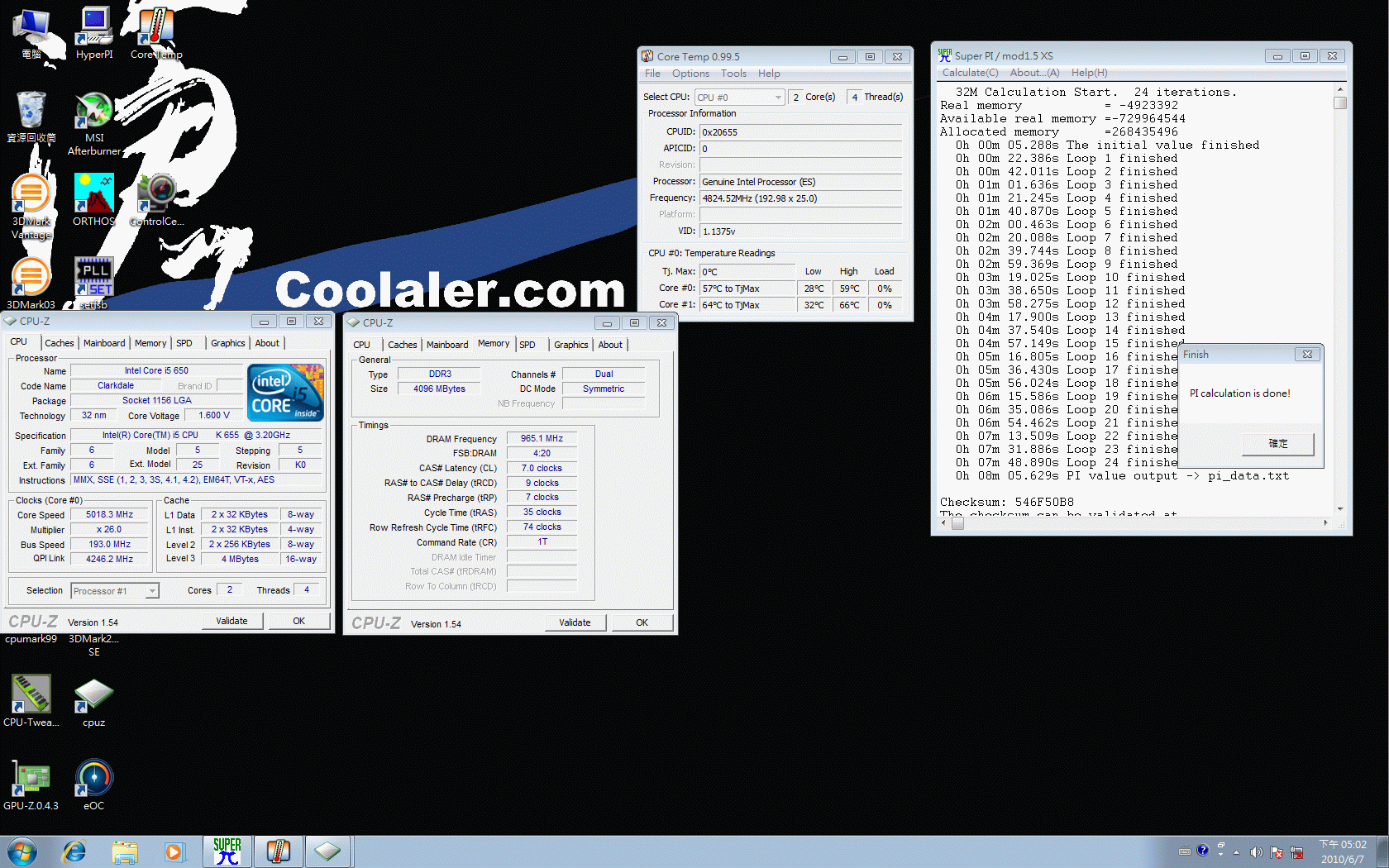This screenshot has height=868, width=1389.
Task: Click Validate in right CPU-Z Memory window
Action: [575, 622]
